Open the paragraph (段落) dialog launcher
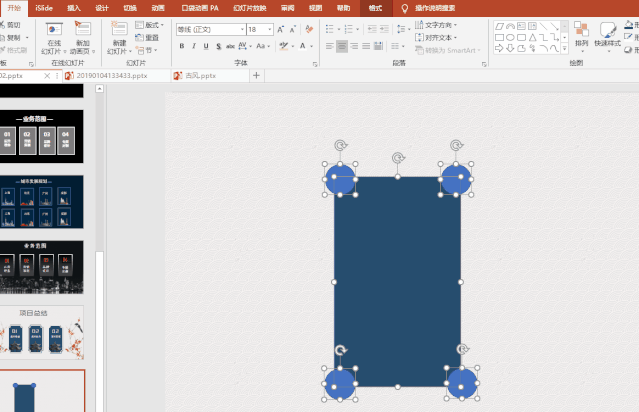Screen dimensions: 639x412 484,64
